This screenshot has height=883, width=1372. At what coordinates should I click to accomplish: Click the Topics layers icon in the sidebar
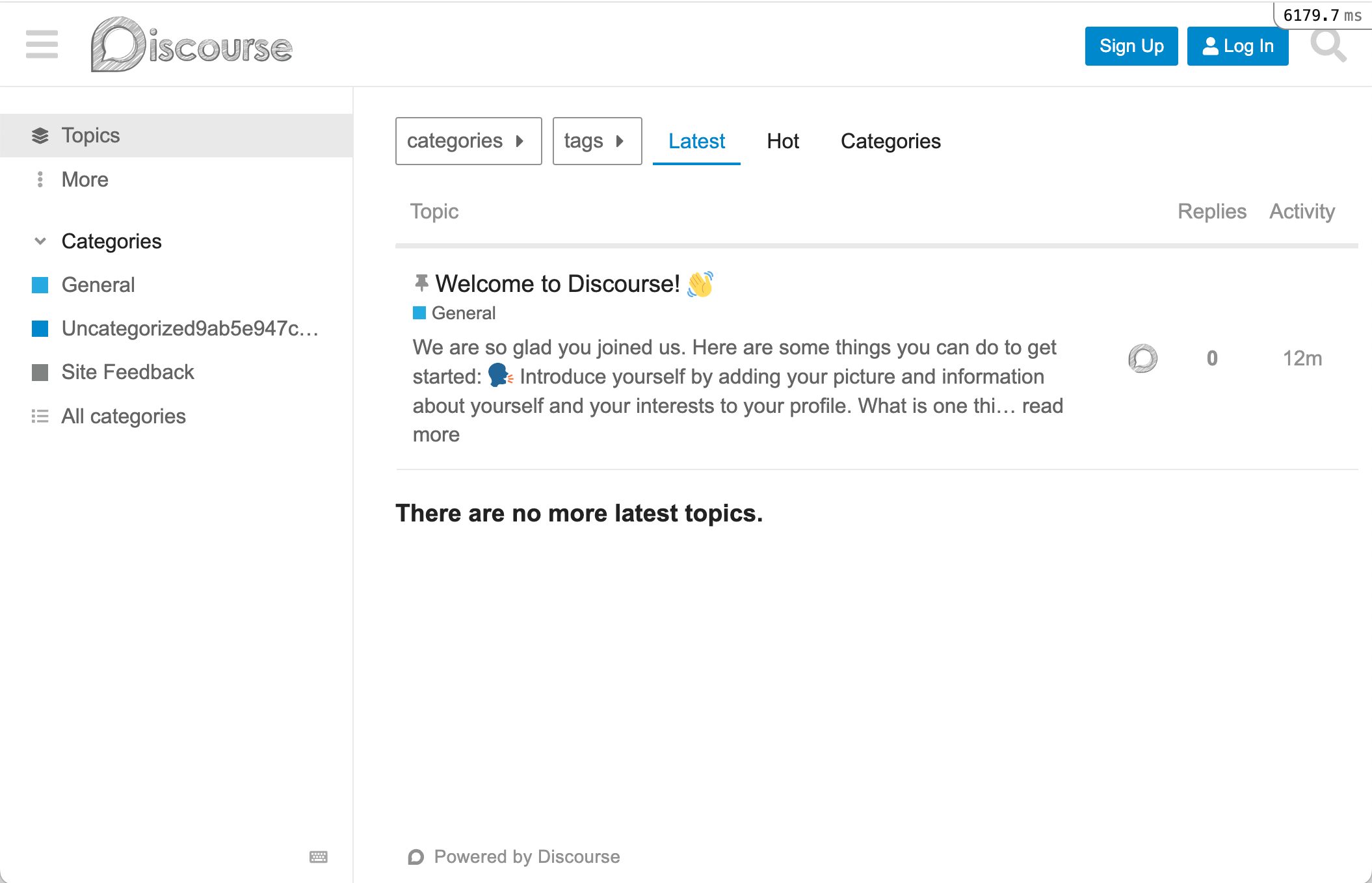point(40,135)
